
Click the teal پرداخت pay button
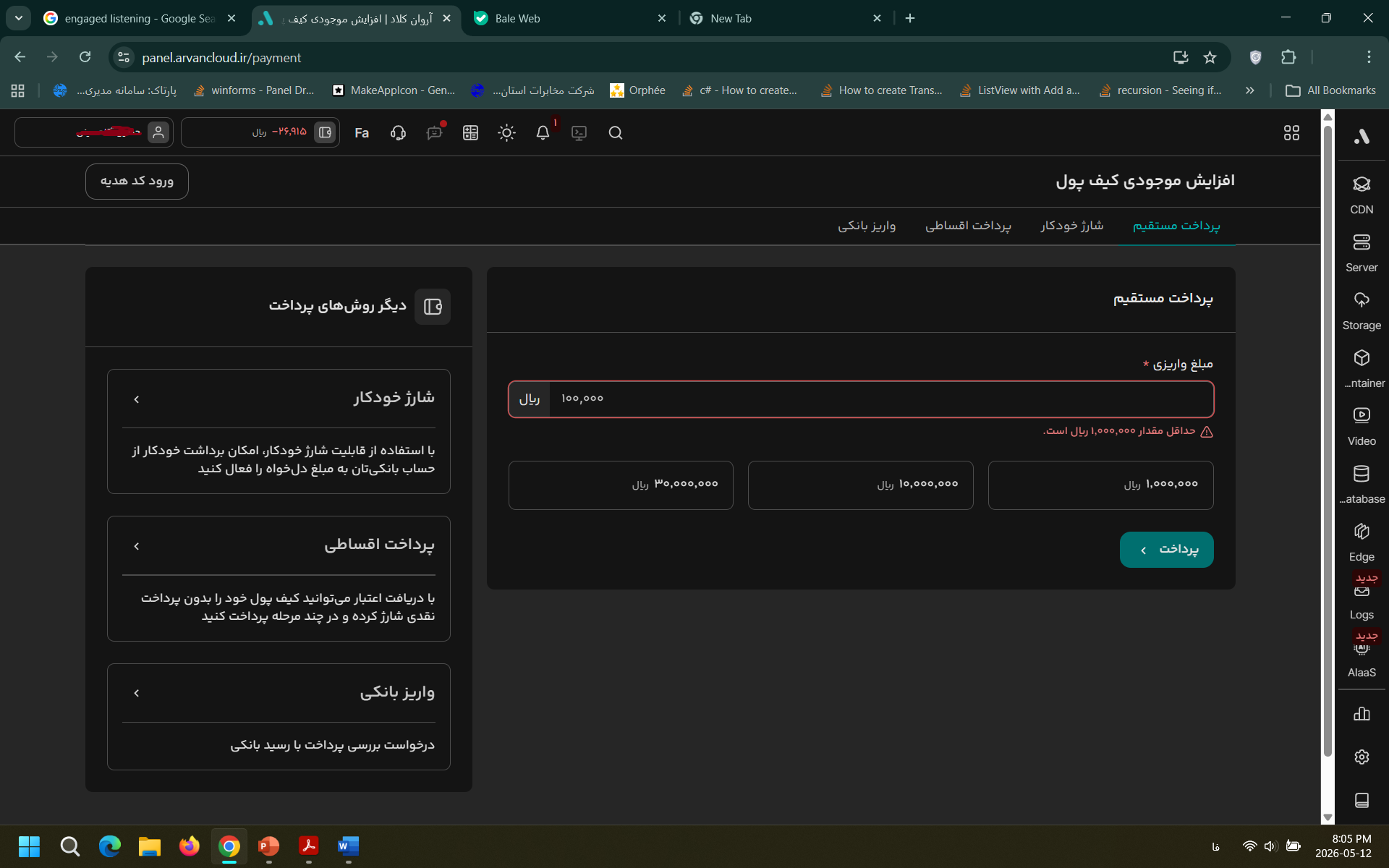[x=1166, y=550]
